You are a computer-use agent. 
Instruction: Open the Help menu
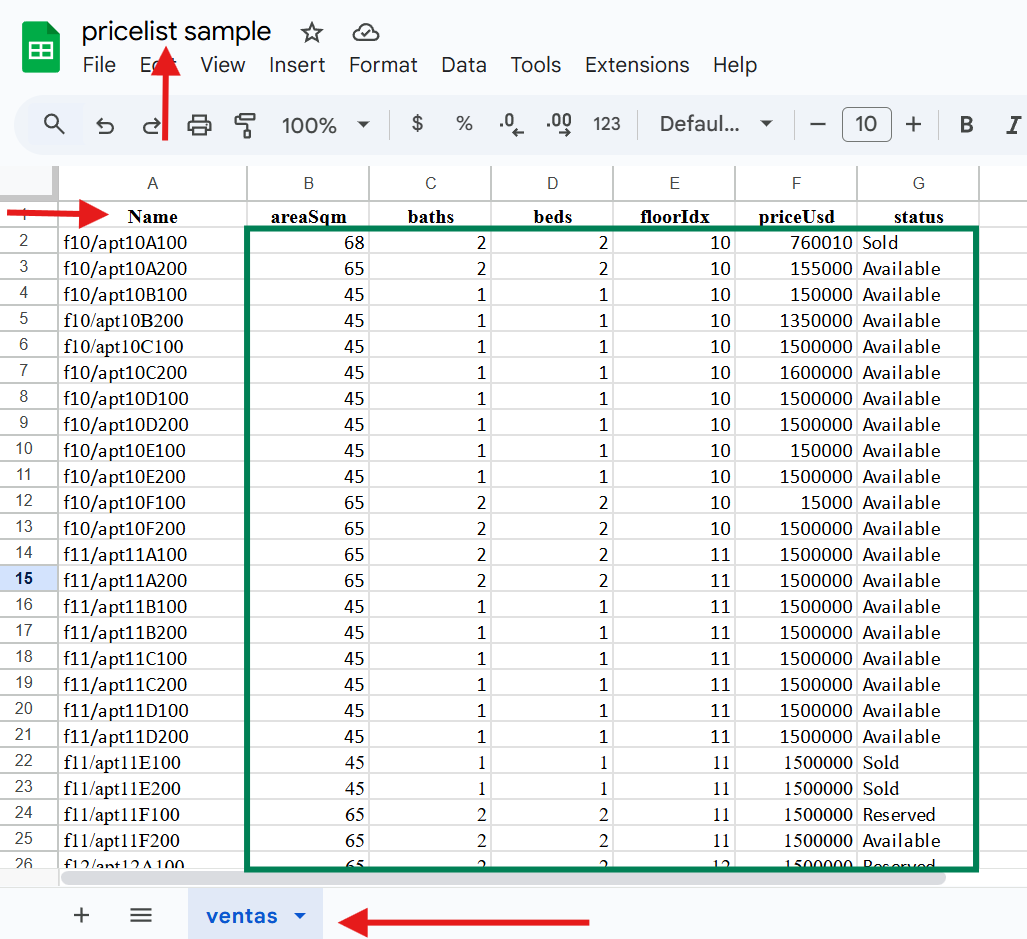coord(735,65)
